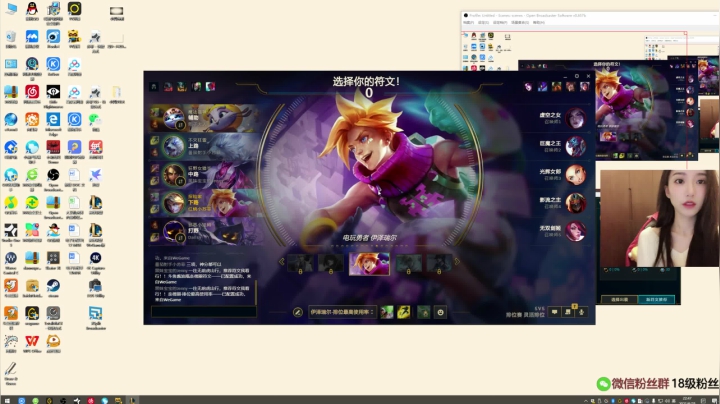This screenshot has width=720, height=404.
Task: Open the emote selection smiley icon
Action: [440, 313]
